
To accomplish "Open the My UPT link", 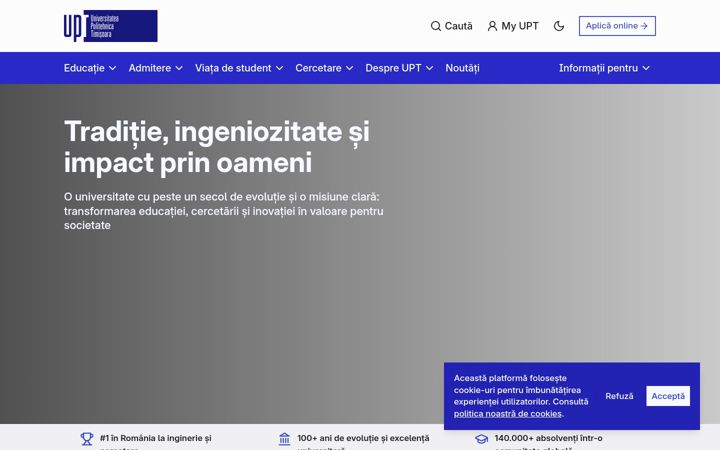I will click(x=513, y=26).
